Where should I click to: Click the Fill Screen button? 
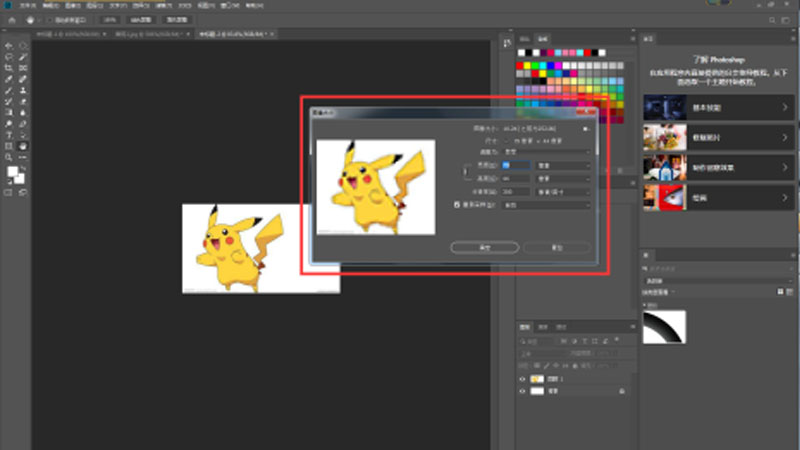177,20
